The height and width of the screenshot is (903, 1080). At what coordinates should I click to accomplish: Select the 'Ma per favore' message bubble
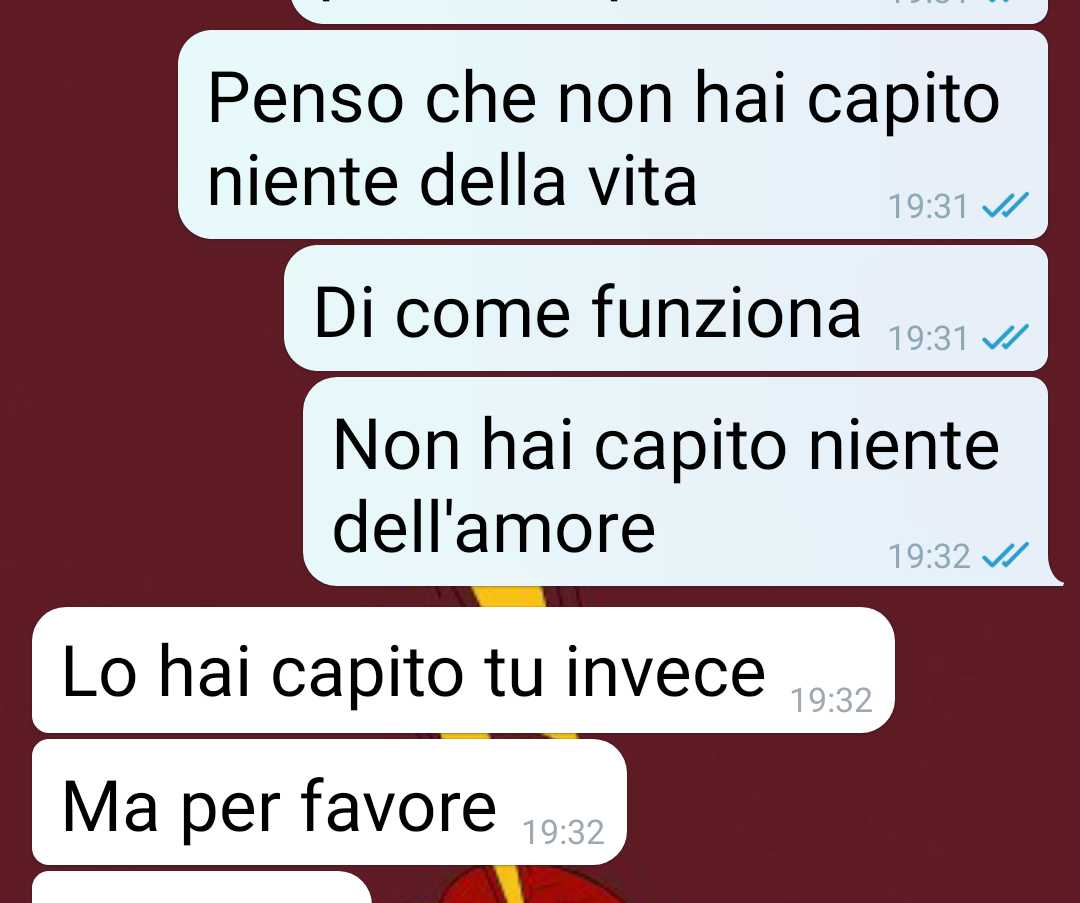[x=329, y=802]
